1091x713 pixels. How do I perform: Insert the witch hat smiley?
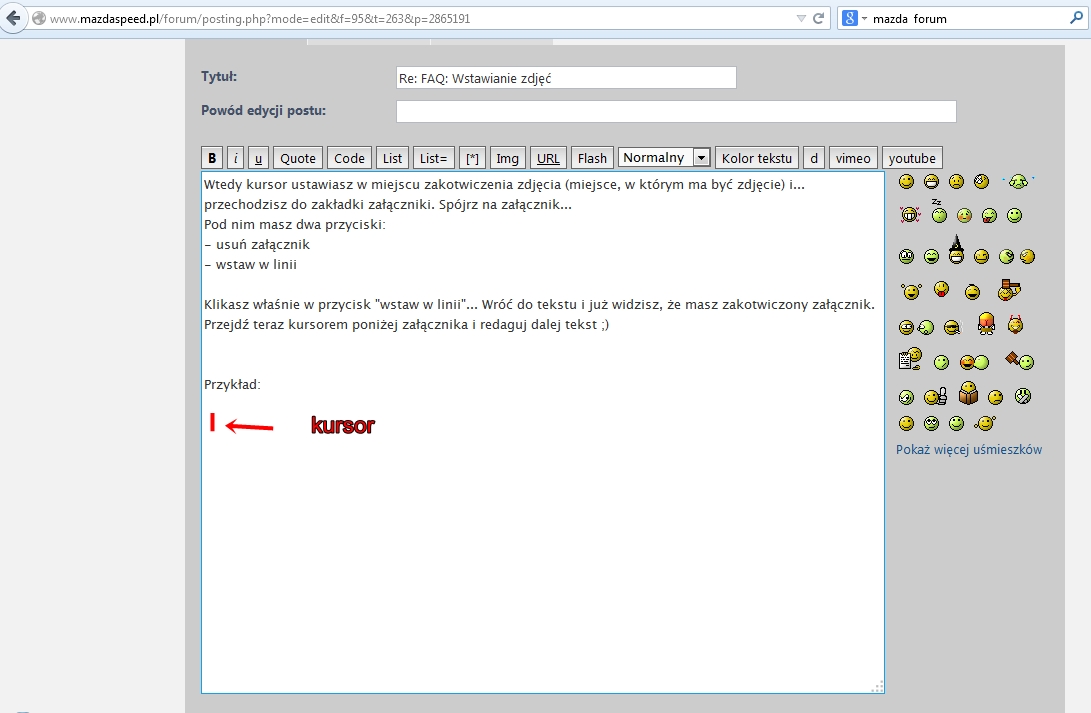pos(956,253)
